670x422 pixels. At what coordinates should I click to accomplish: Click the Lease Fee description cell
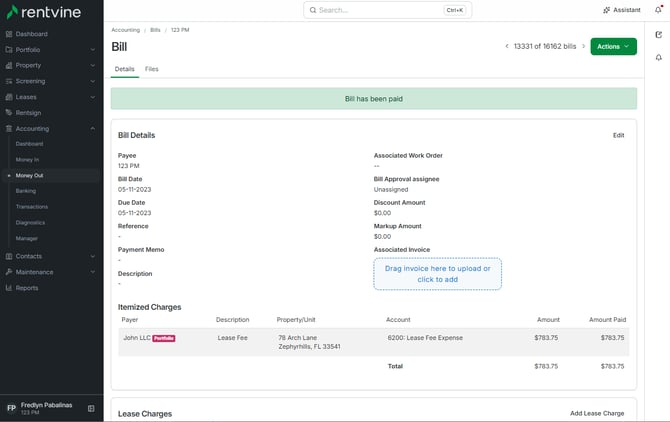click(232, 338)
